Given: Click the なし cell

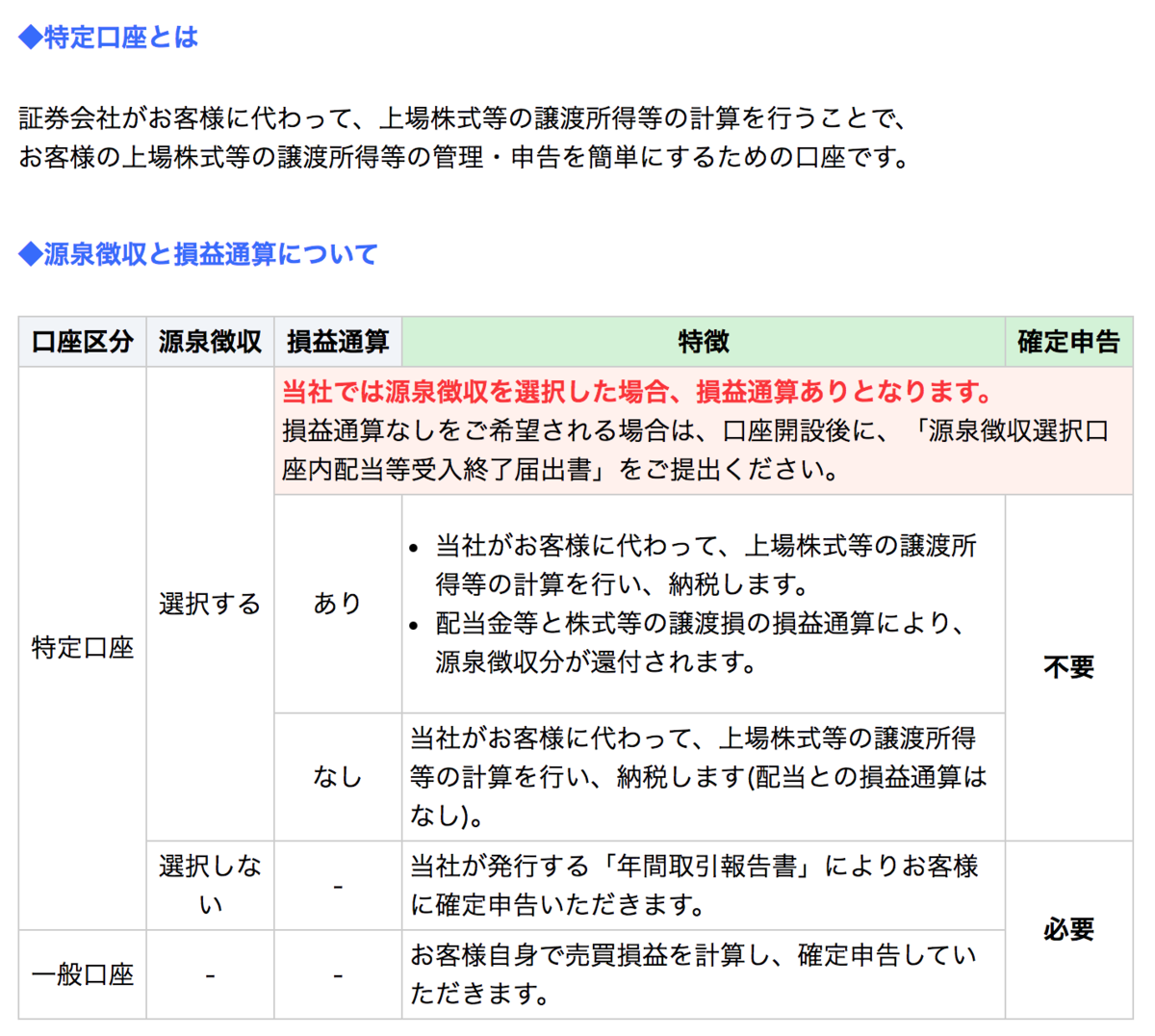Looking at the screenshot, I should (x=338, y=777).
